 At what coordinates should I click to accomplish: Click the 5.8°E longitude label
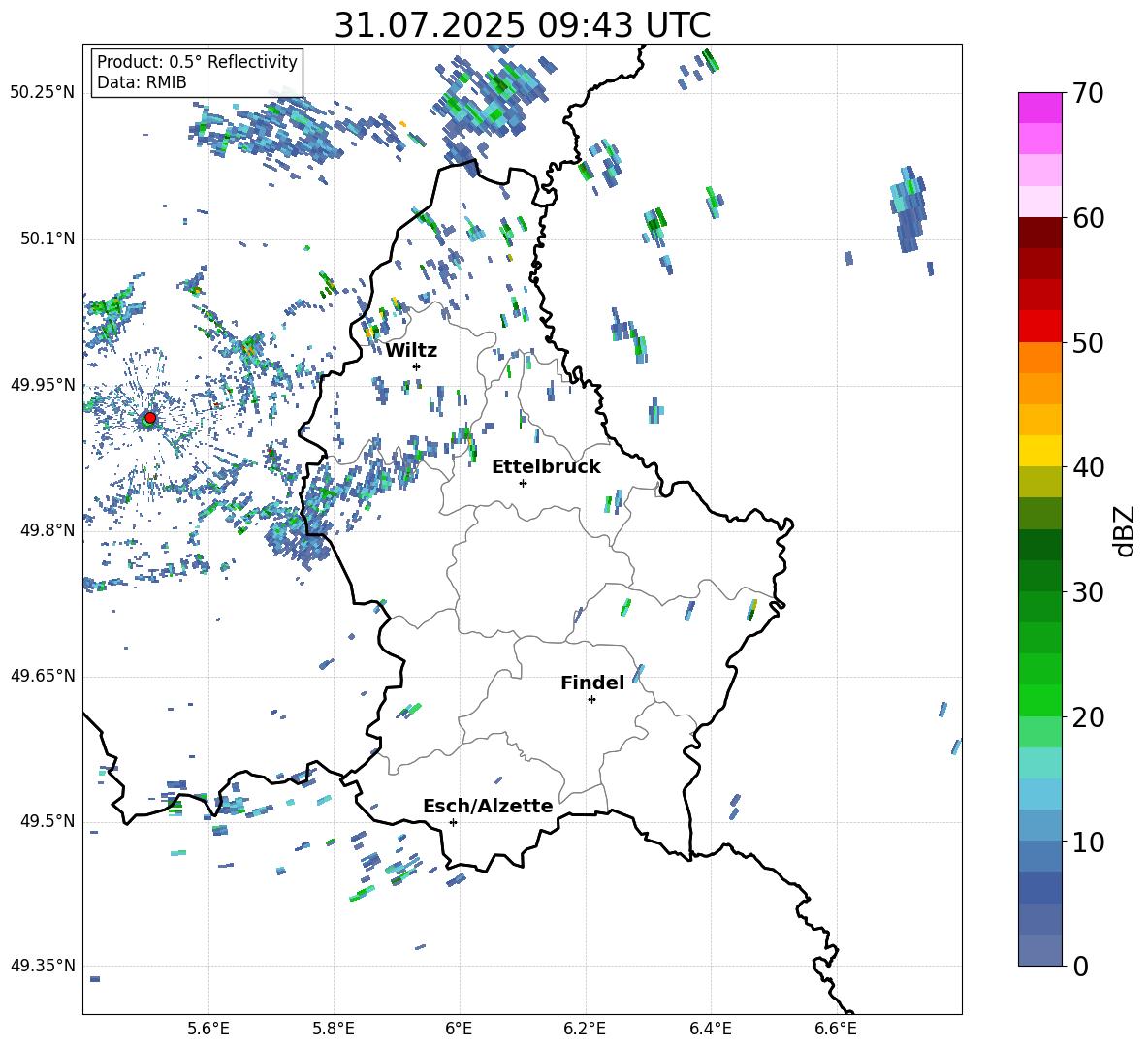tap(334, 1029)
